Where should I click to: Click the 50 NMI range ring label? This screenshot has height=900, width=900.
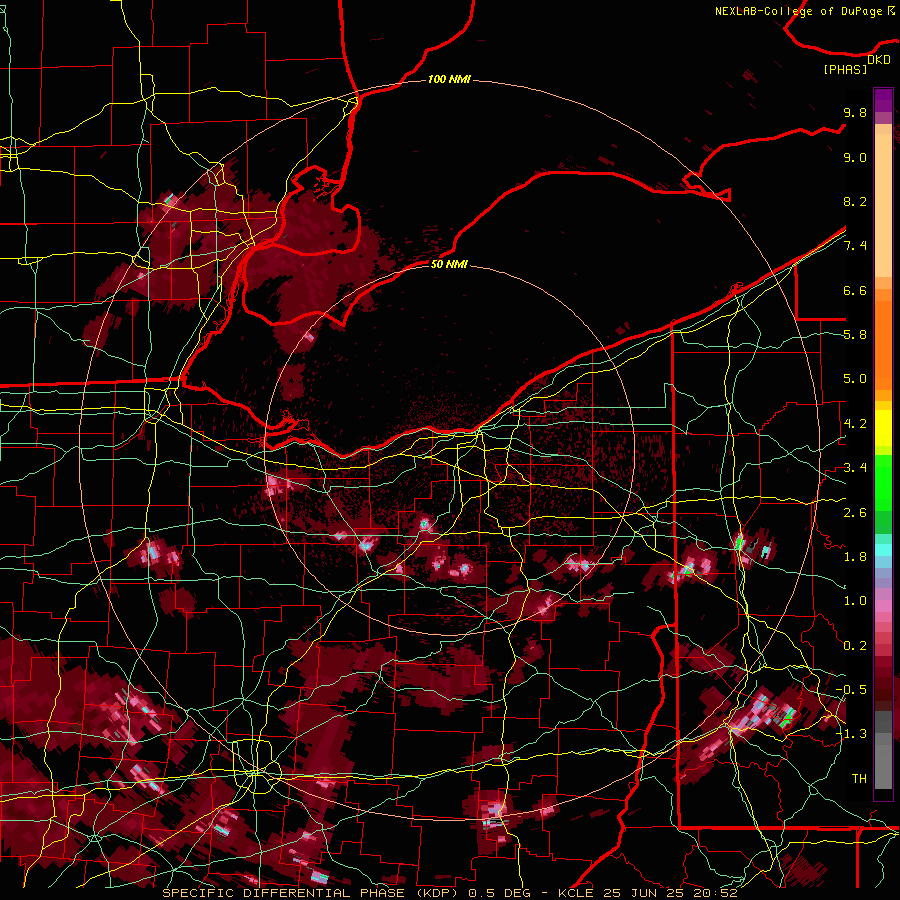(449, 264)
